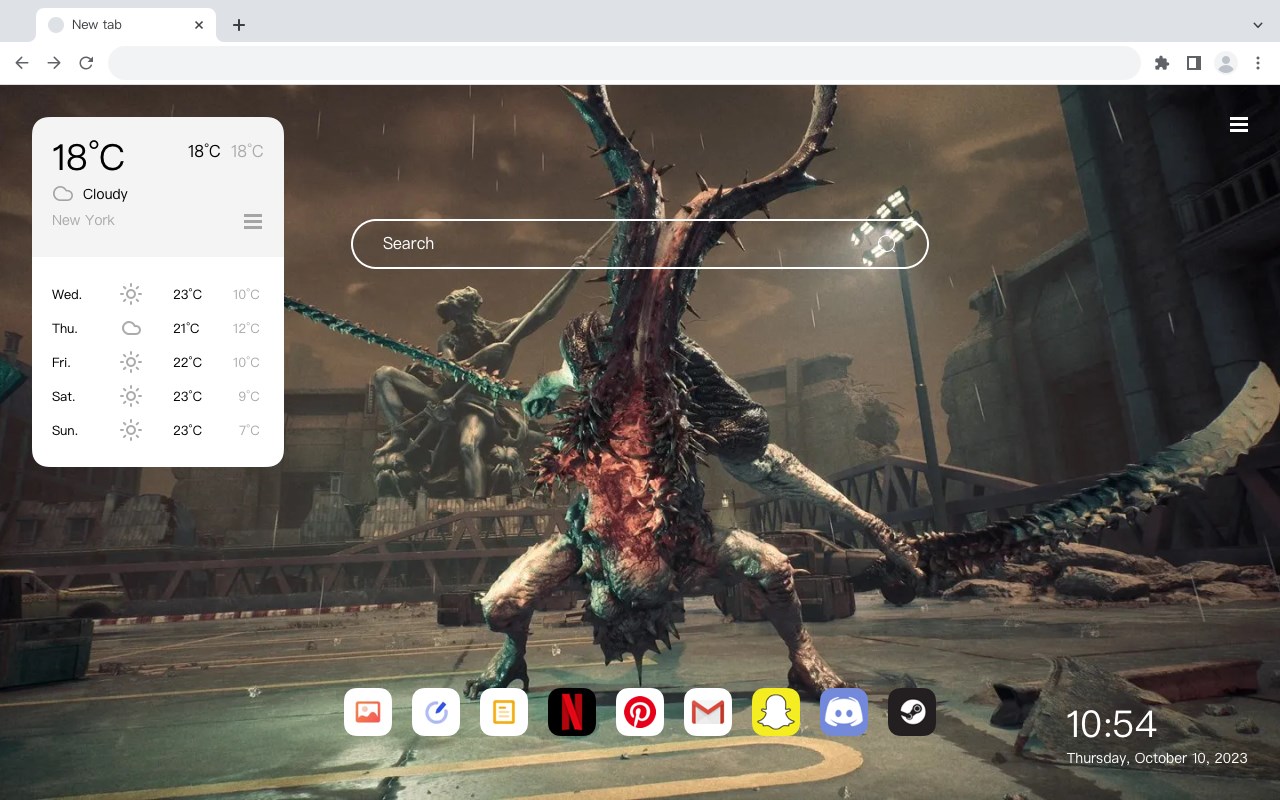
Task: Click the sunny icon for Sat.
Action: [x=131, y=396]
